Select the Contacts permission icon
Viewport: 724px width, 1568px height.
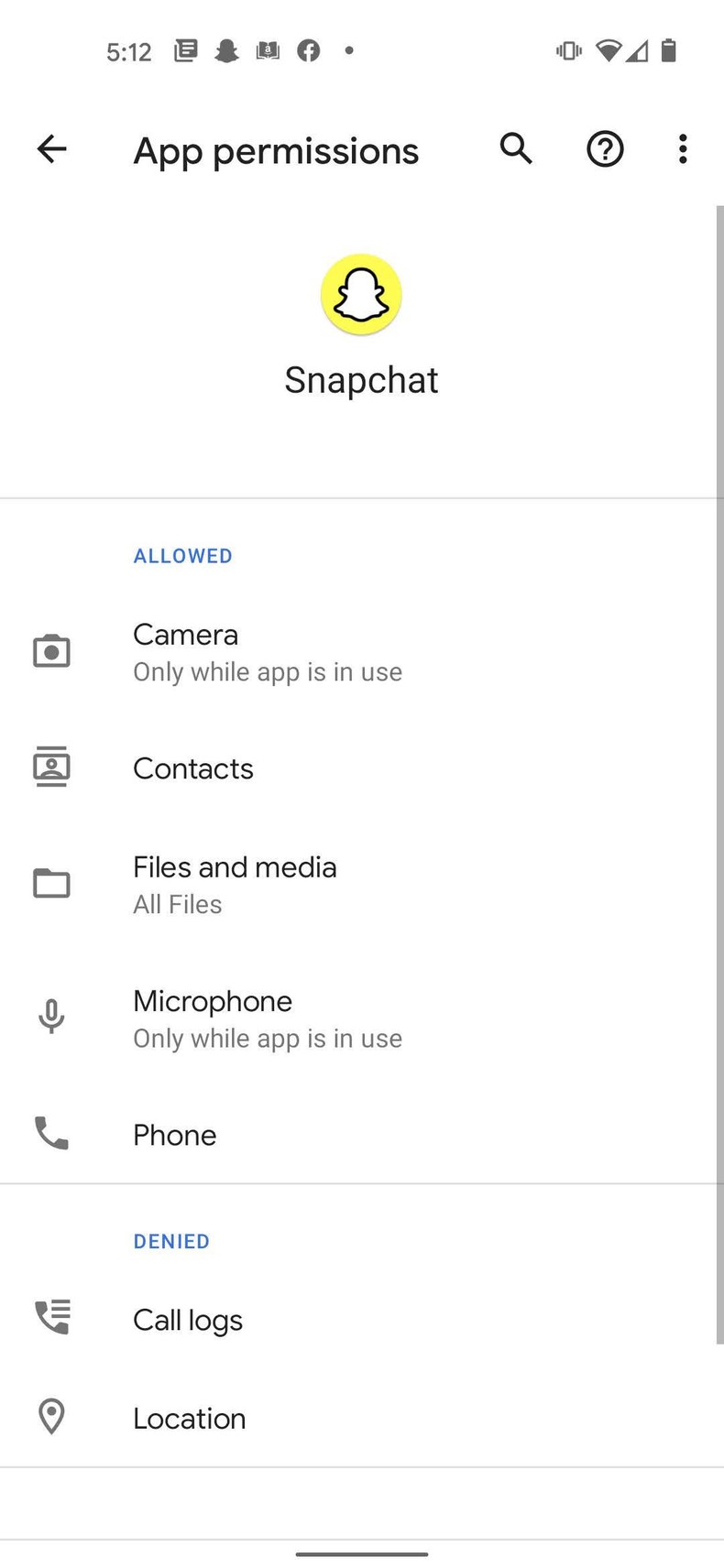pyautogui.click(x=52, y=767)
